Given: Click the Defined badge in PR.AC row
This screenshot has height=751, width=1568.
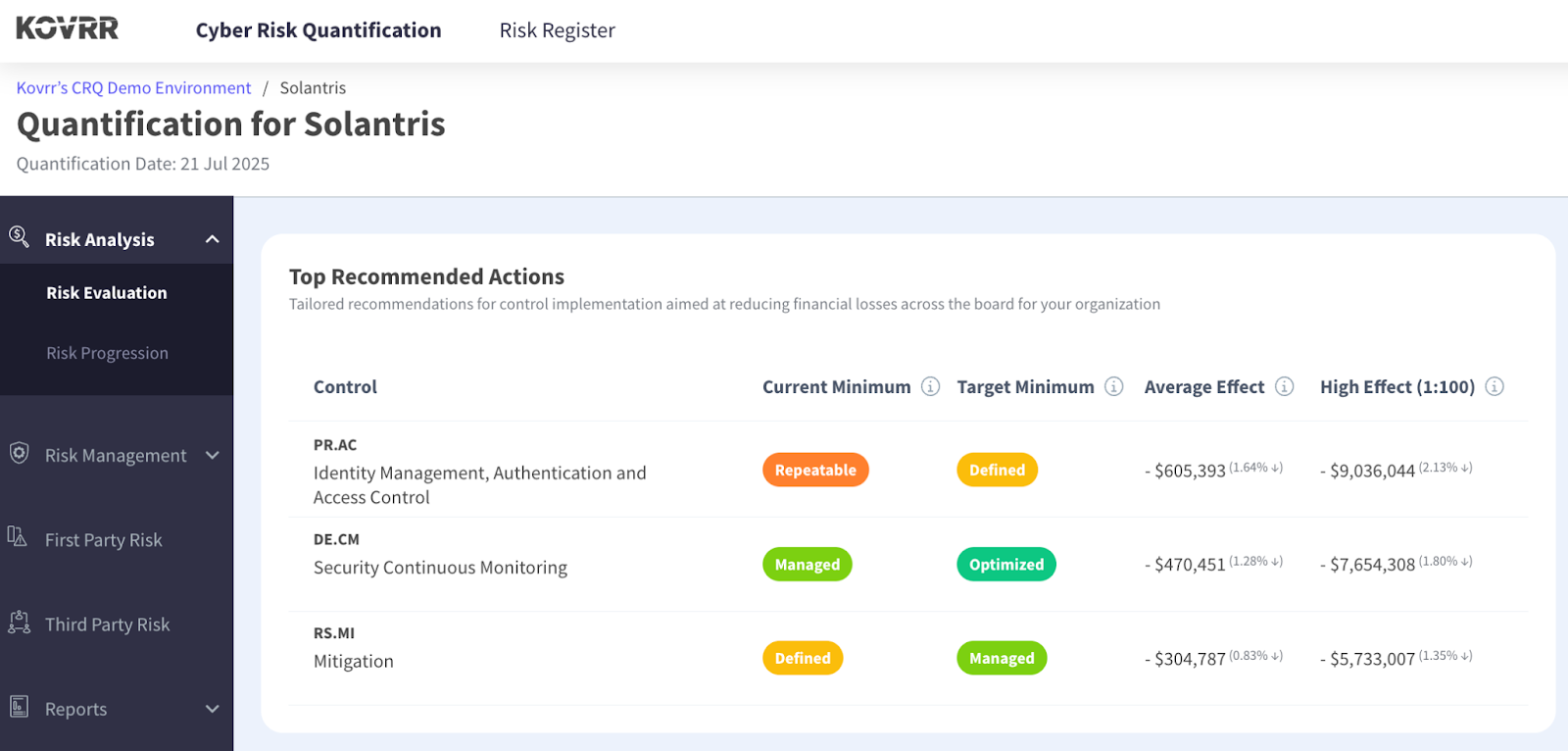Looking at the screenshot, I should coord(997,470).
